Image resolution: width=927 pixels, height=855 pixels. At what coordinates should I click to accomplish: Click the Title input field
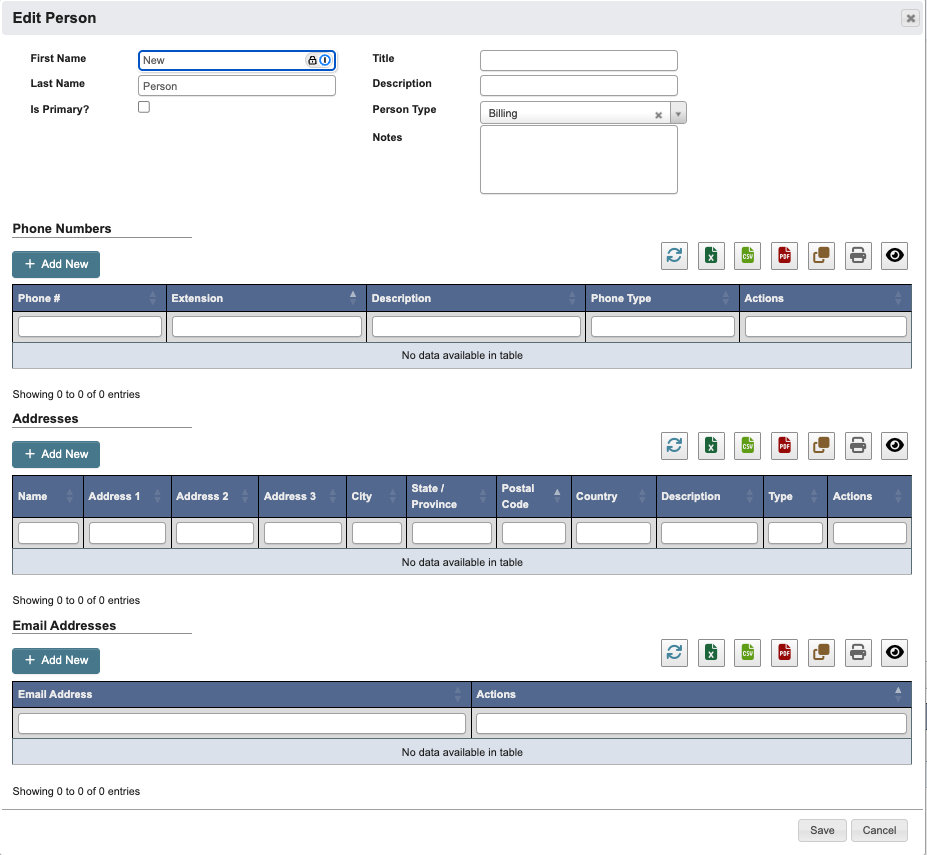click(x=578, y=60)
